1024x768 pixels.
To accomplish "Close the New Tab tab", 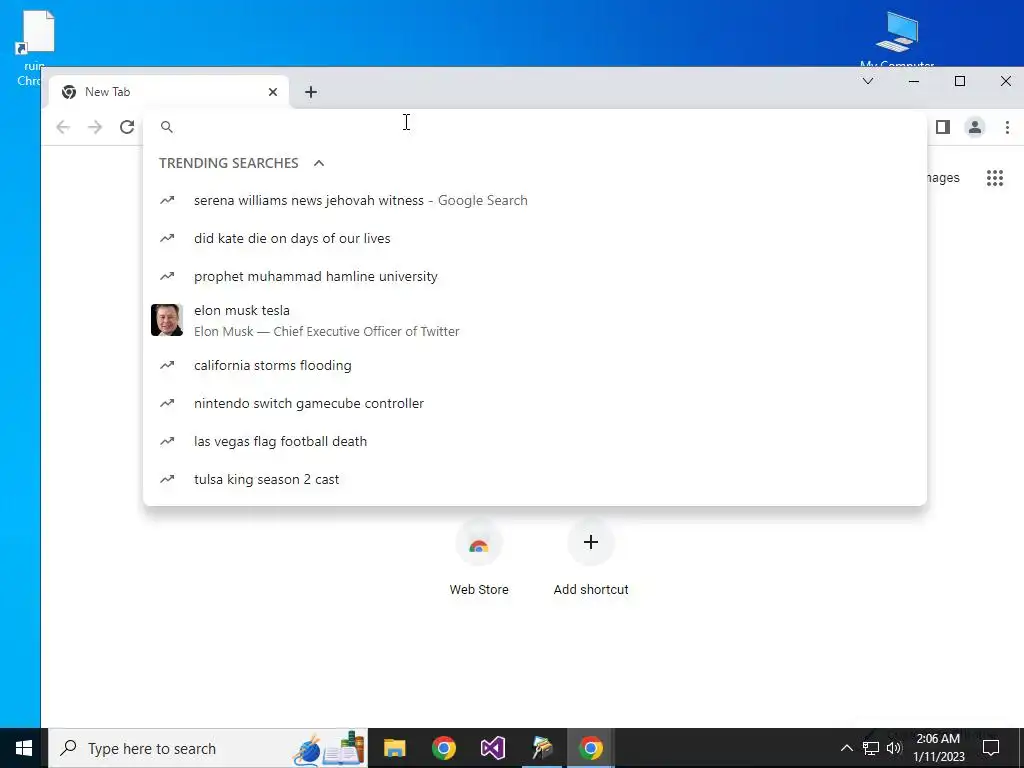I will point(273,92).
